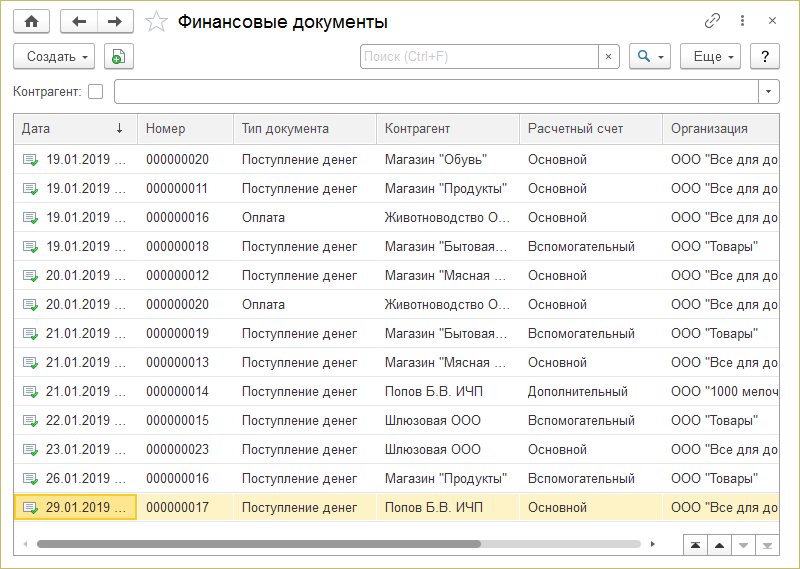Copy link to this form icon
800x569 pixels.
click(712, 21)
